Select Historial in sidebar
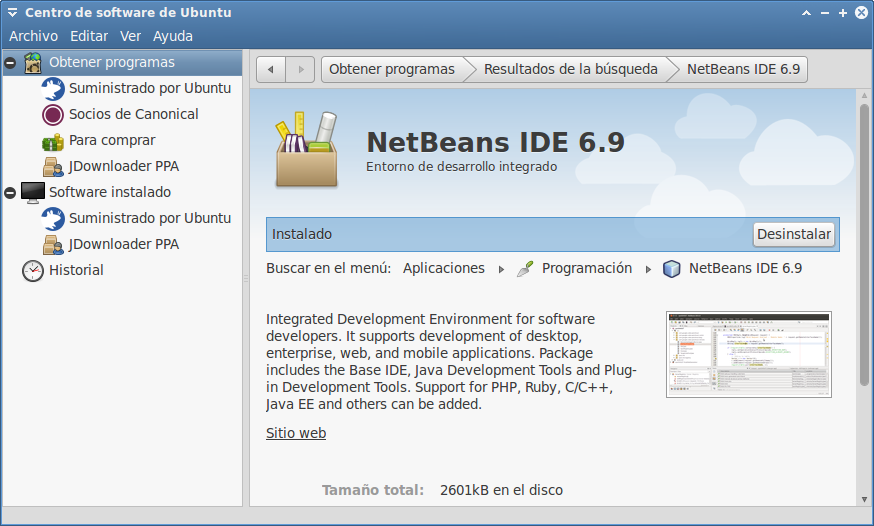 (76, 270)
